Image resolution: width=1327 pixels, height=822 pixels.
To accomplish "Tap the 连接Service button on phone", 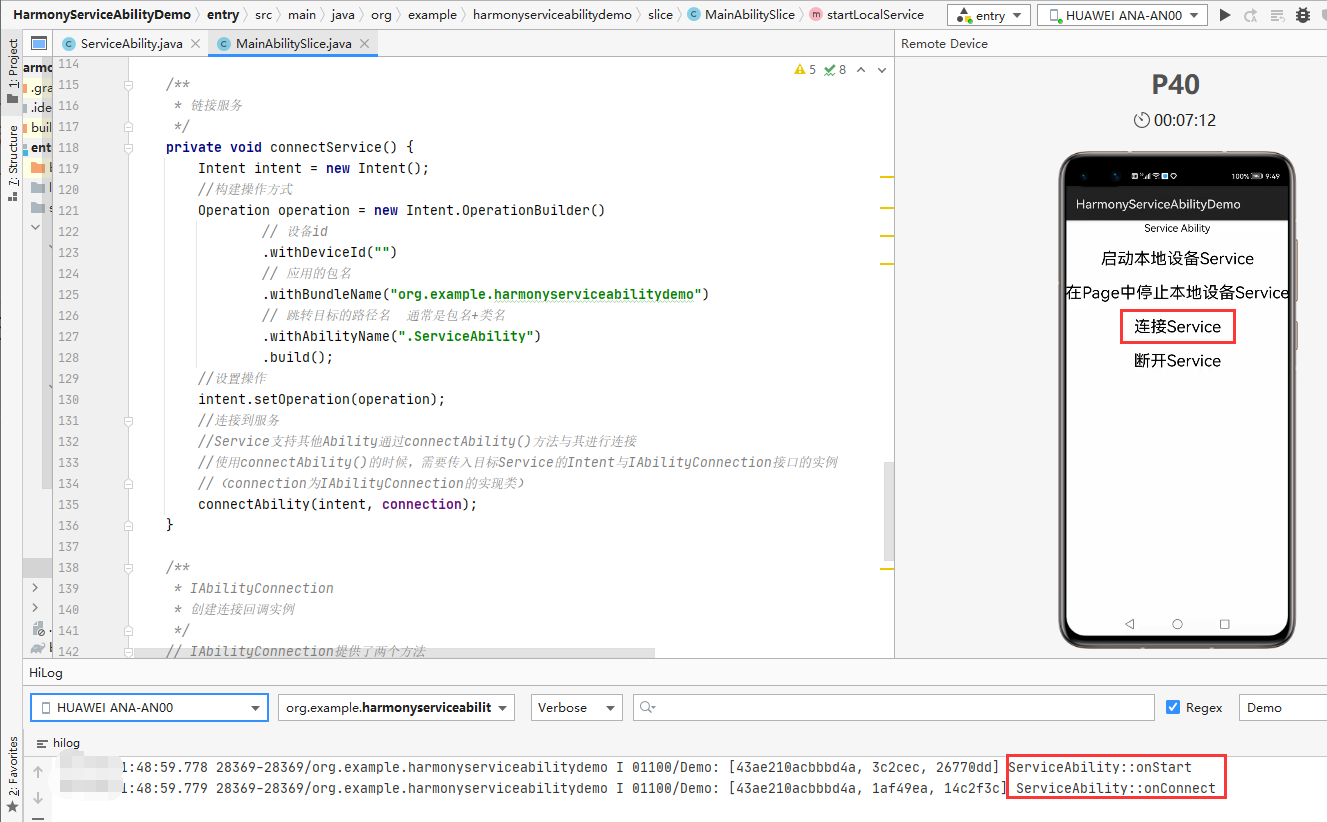I will pos(1177,326).
